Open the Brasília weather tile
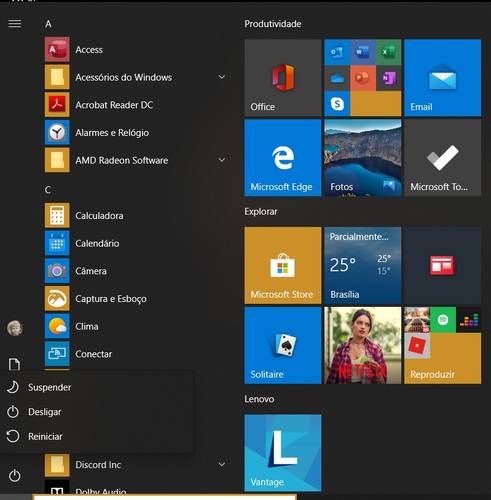 [363, 266]
